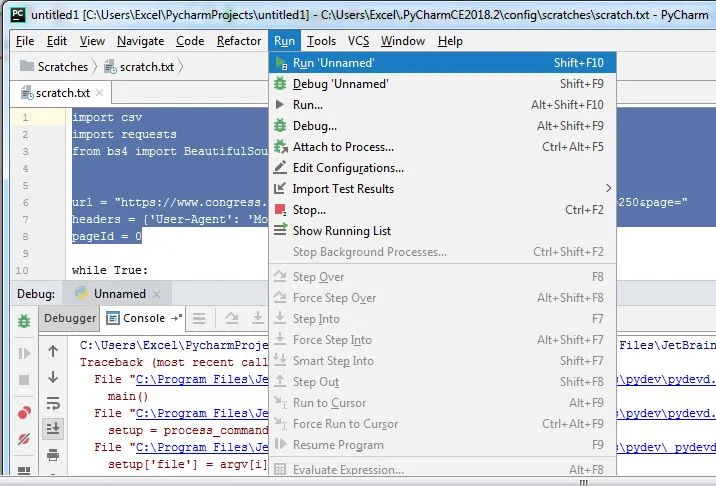Open the Code menu
The image size is (716, 486).
190,41
